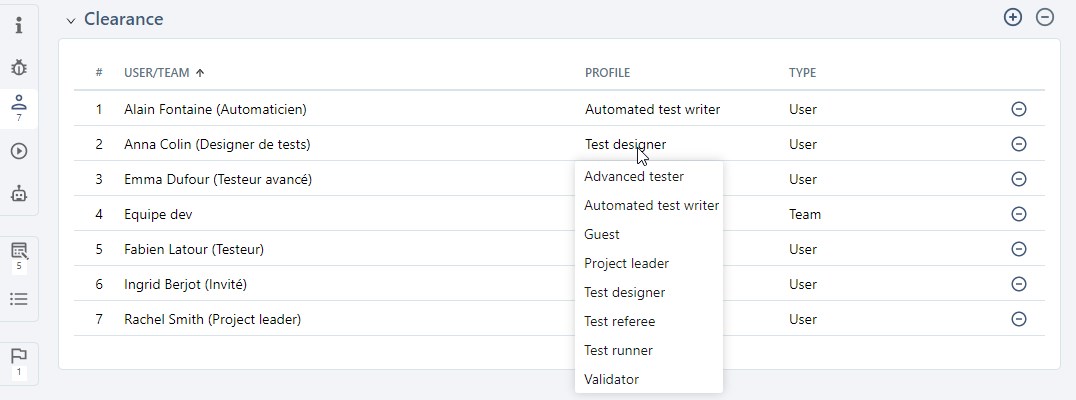Add a clearance with the plus icon
Viewport: 1076px width, 400px height.
click(1013, 17)
